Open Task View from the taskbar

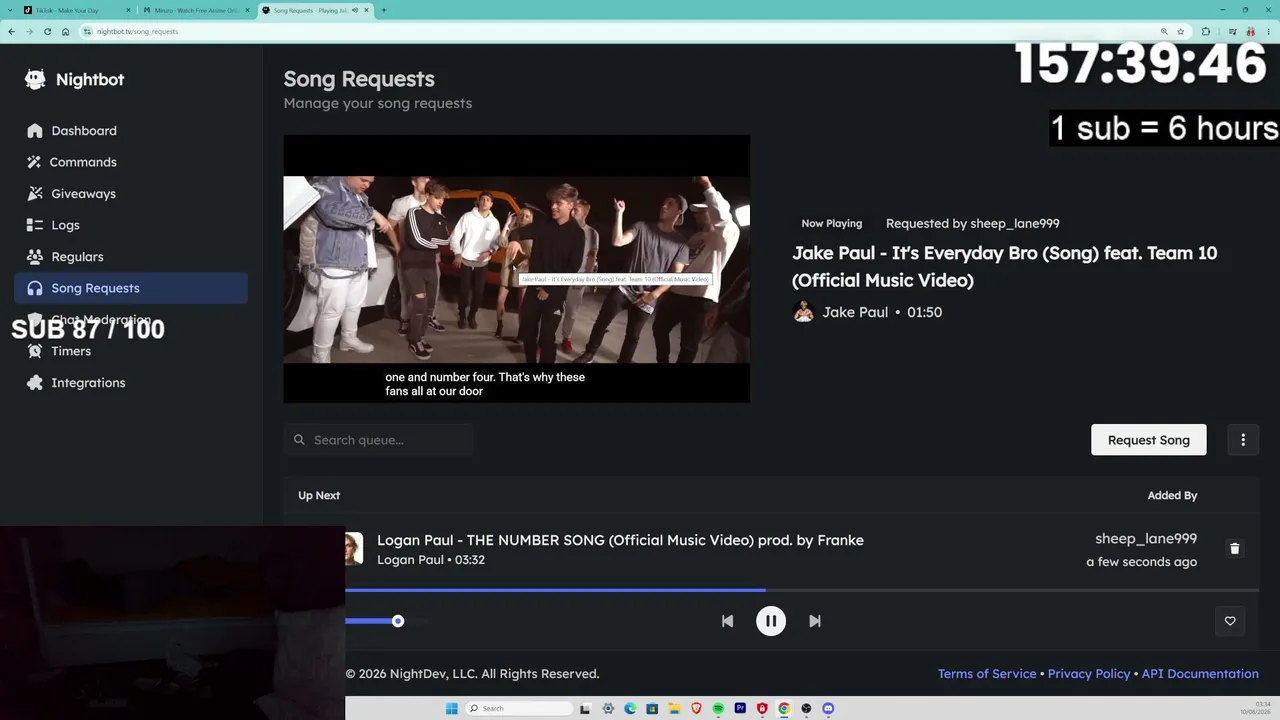[x=586, y=708]
